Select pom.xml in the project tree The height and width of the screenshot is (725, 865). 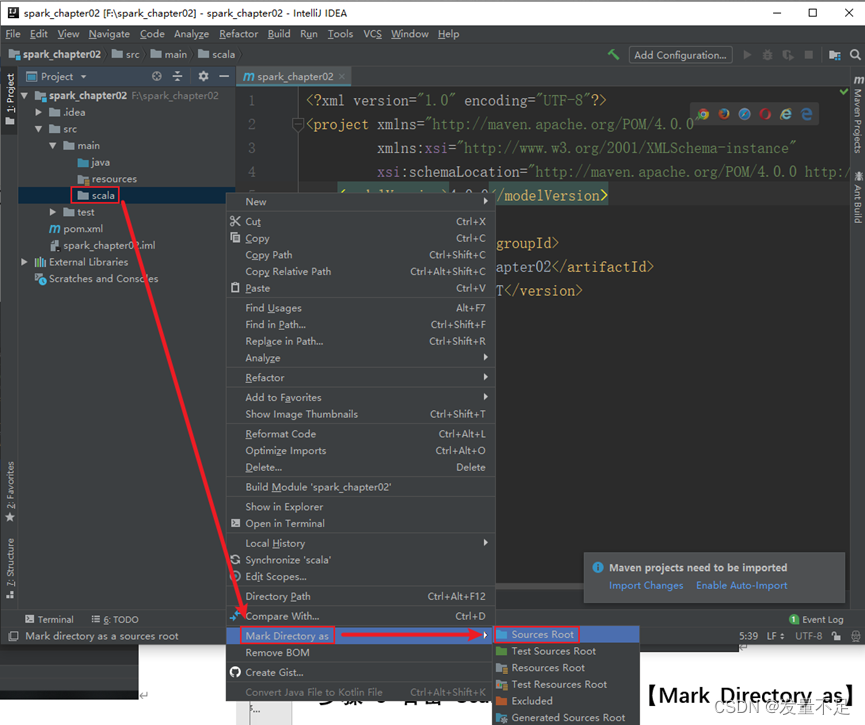click(76, 228)
